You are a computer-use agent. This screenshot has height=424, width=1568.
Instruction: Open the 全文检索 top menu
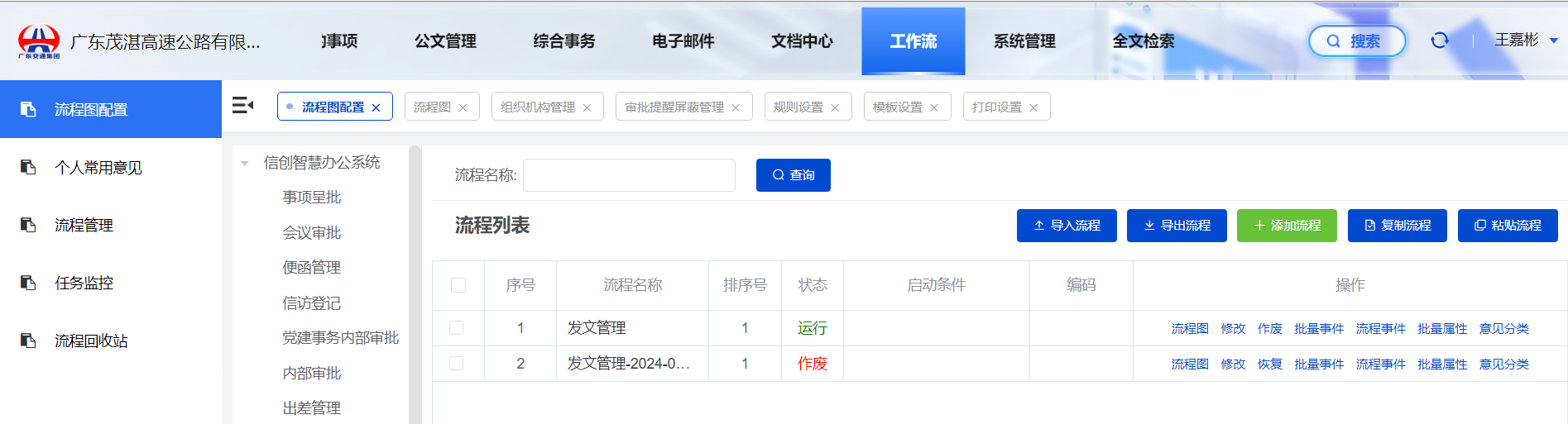pyautogui.click(x=1144, y=41)
